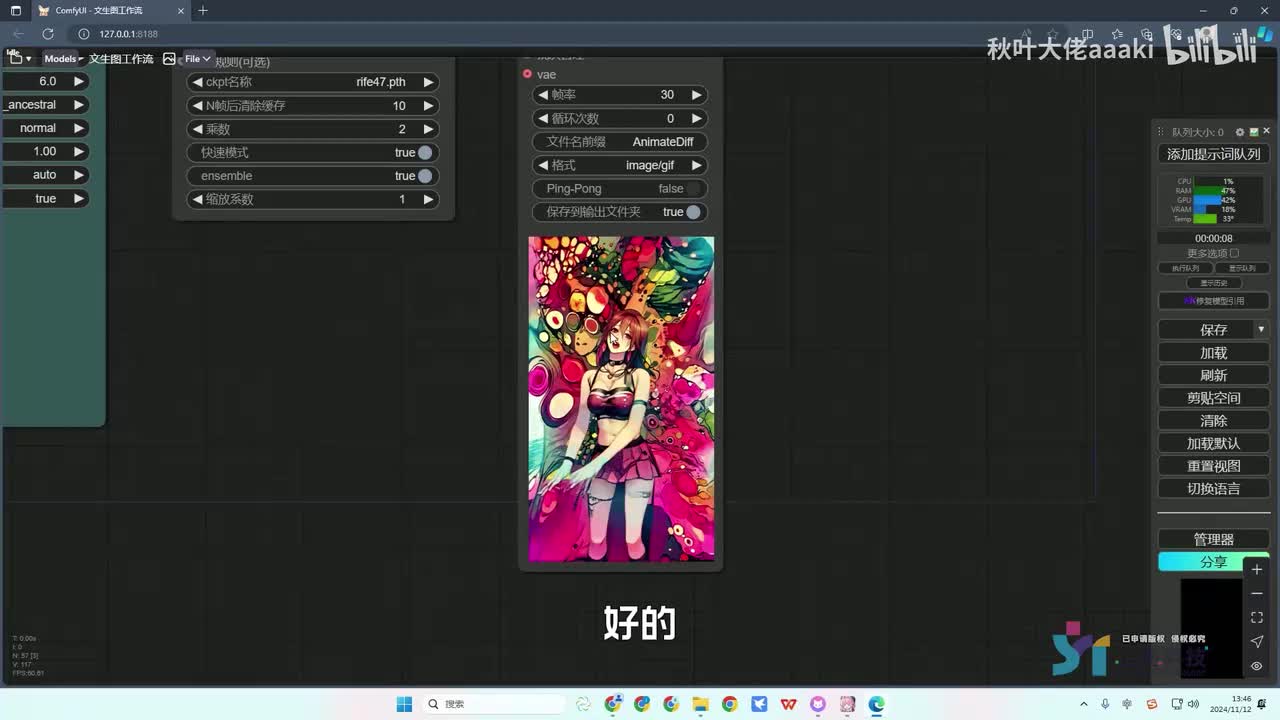
Task: Open 管理器 manager button
Action: [1213, 539]
